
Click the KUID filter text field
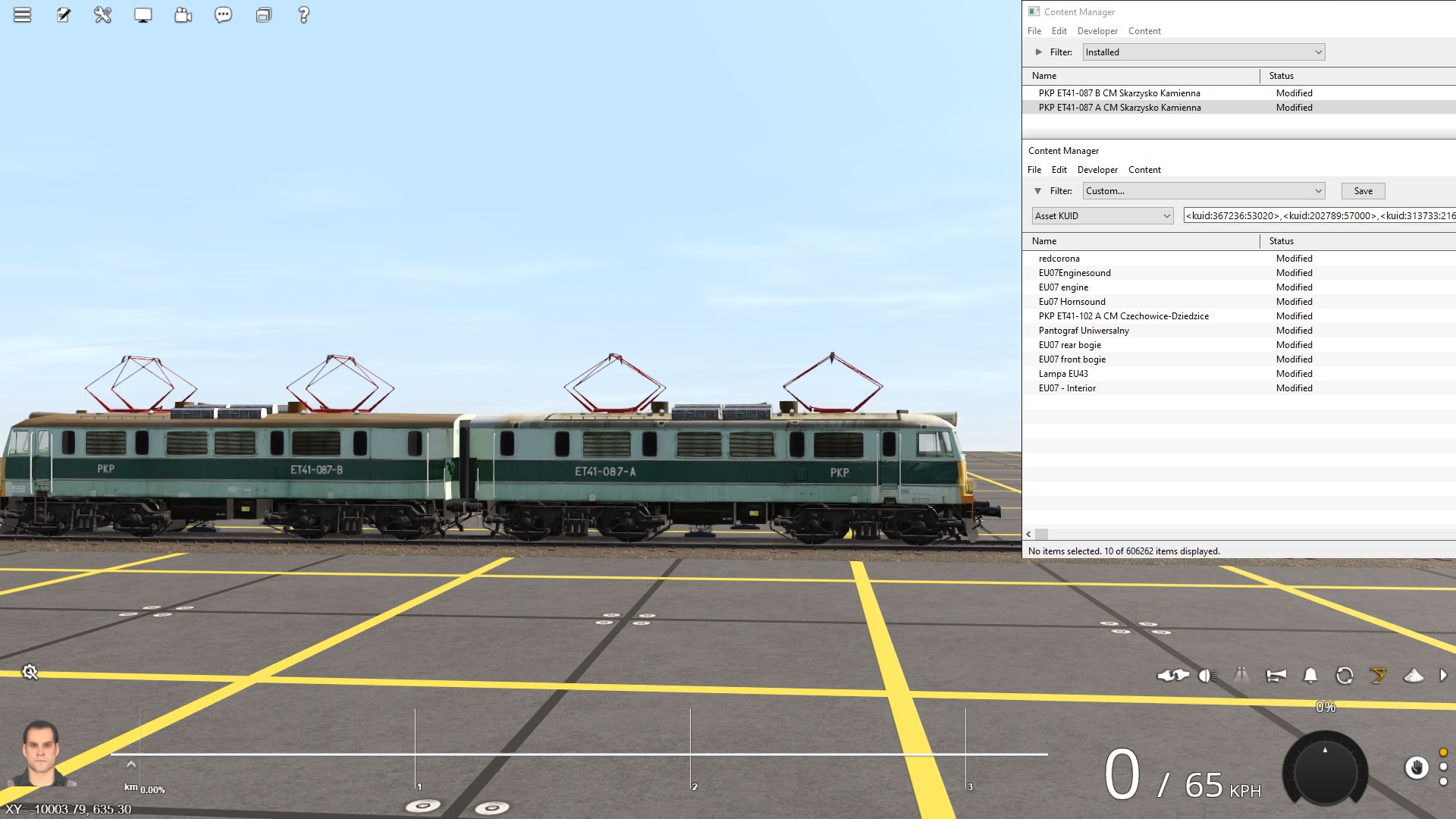pos(1319,216)
